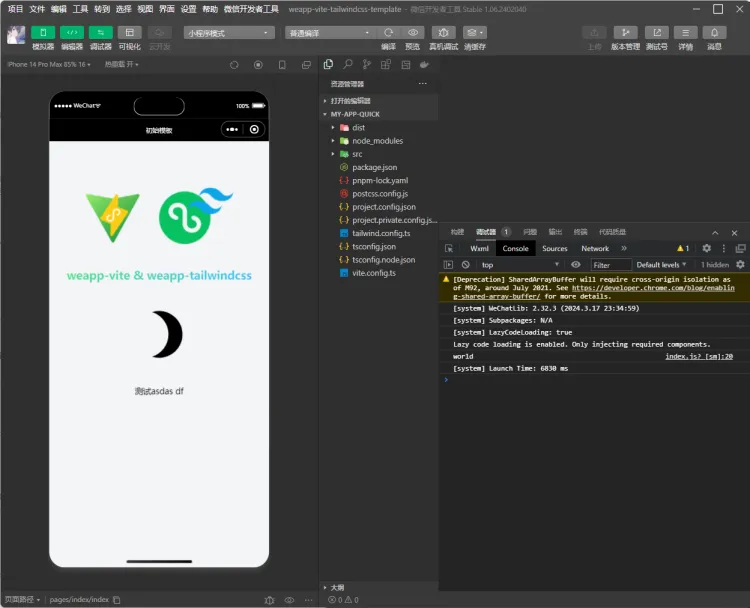The image size is (750, 608).
Task: Clear the console icon
Action: click(465, 265)
